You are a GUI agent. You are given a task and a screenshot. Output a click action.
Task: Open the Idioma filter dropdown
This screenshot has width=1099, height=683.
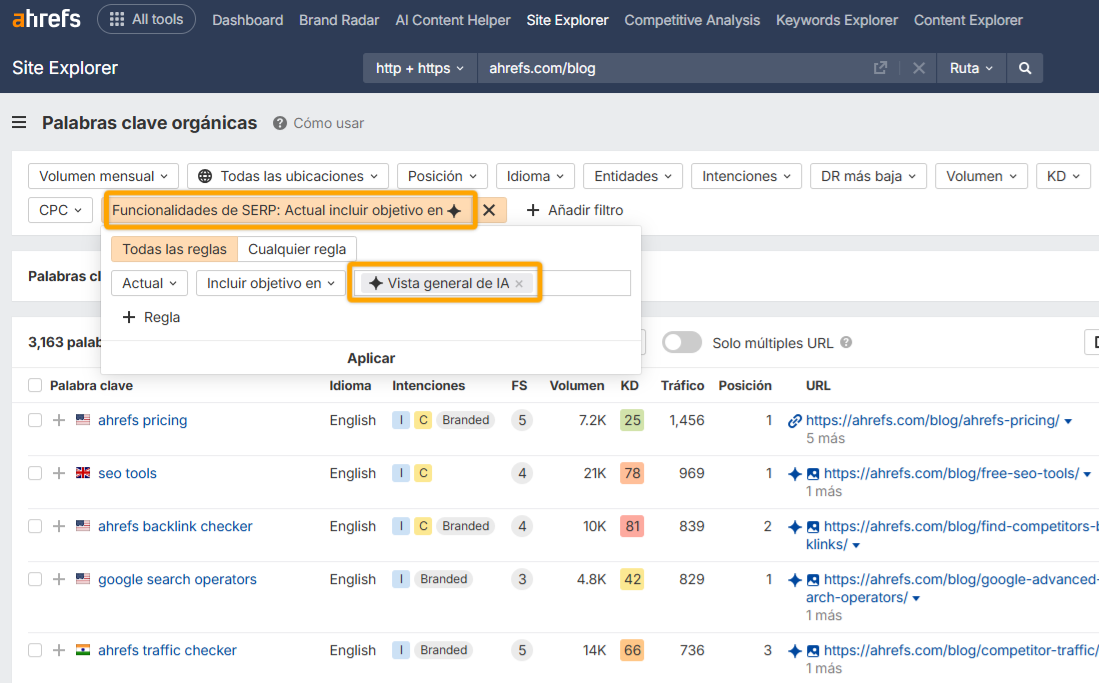point(535,176)
